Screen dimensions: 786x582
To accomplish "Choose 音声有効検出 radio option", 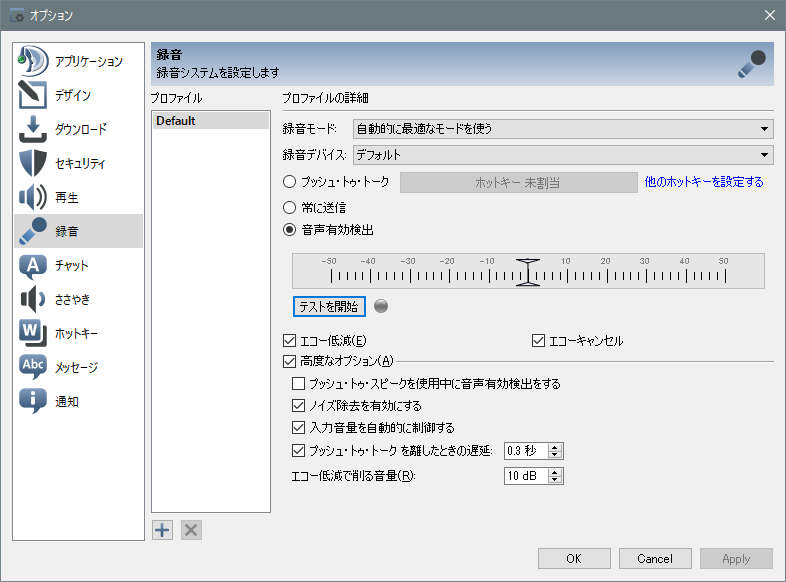I will click(x=290, y=230).
